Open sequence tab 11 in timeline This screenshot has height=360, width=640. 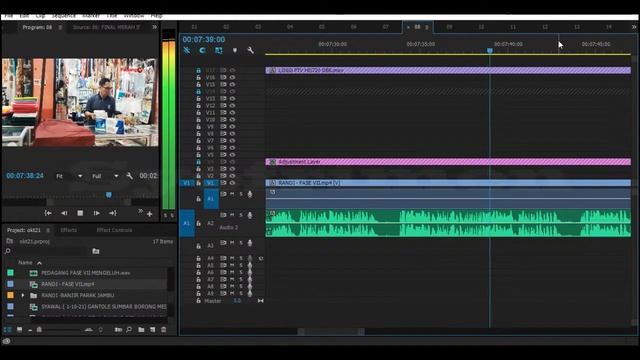click(x=513, y=27)
